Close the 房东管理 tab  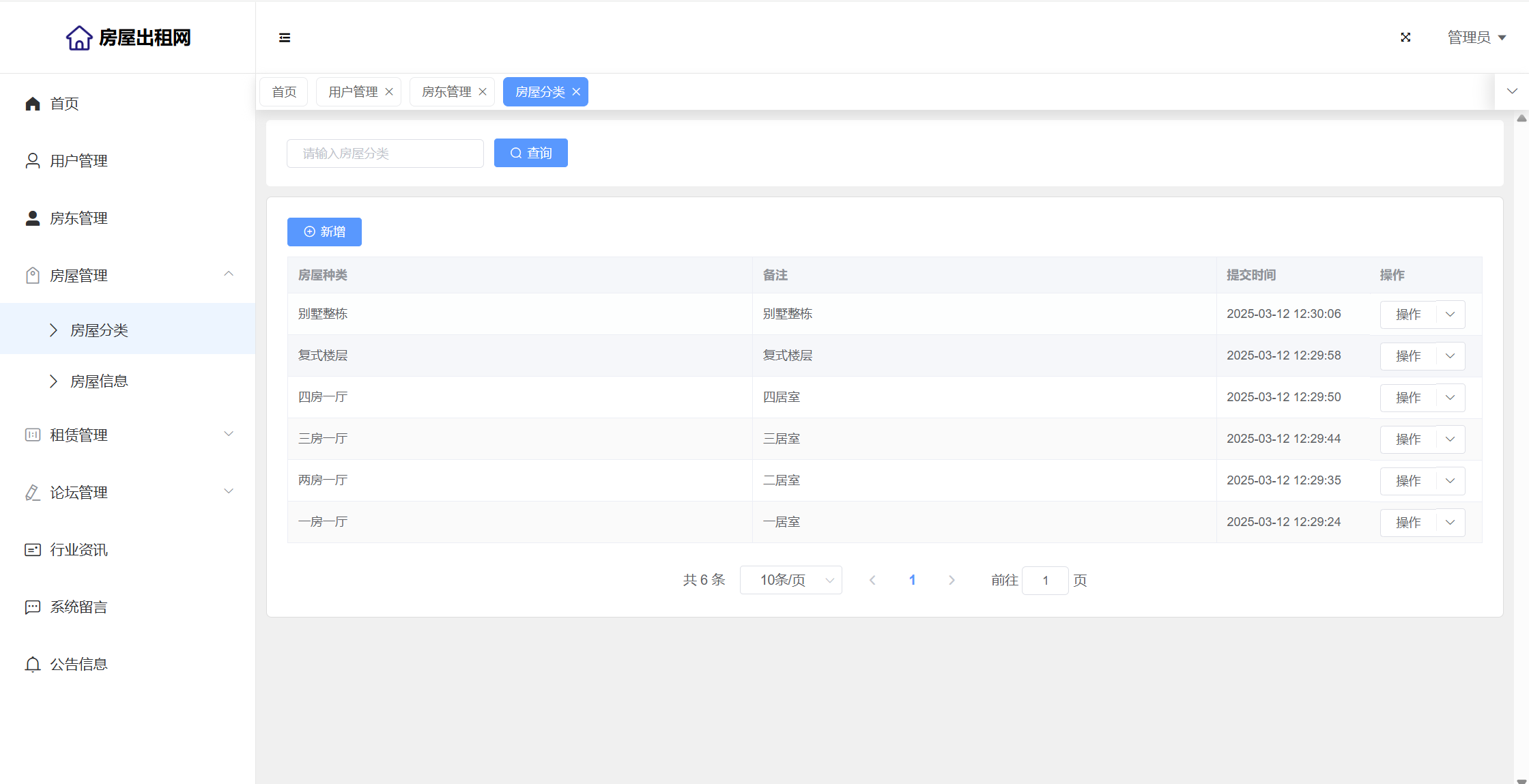pyautogui.click(x=483, y=92)
